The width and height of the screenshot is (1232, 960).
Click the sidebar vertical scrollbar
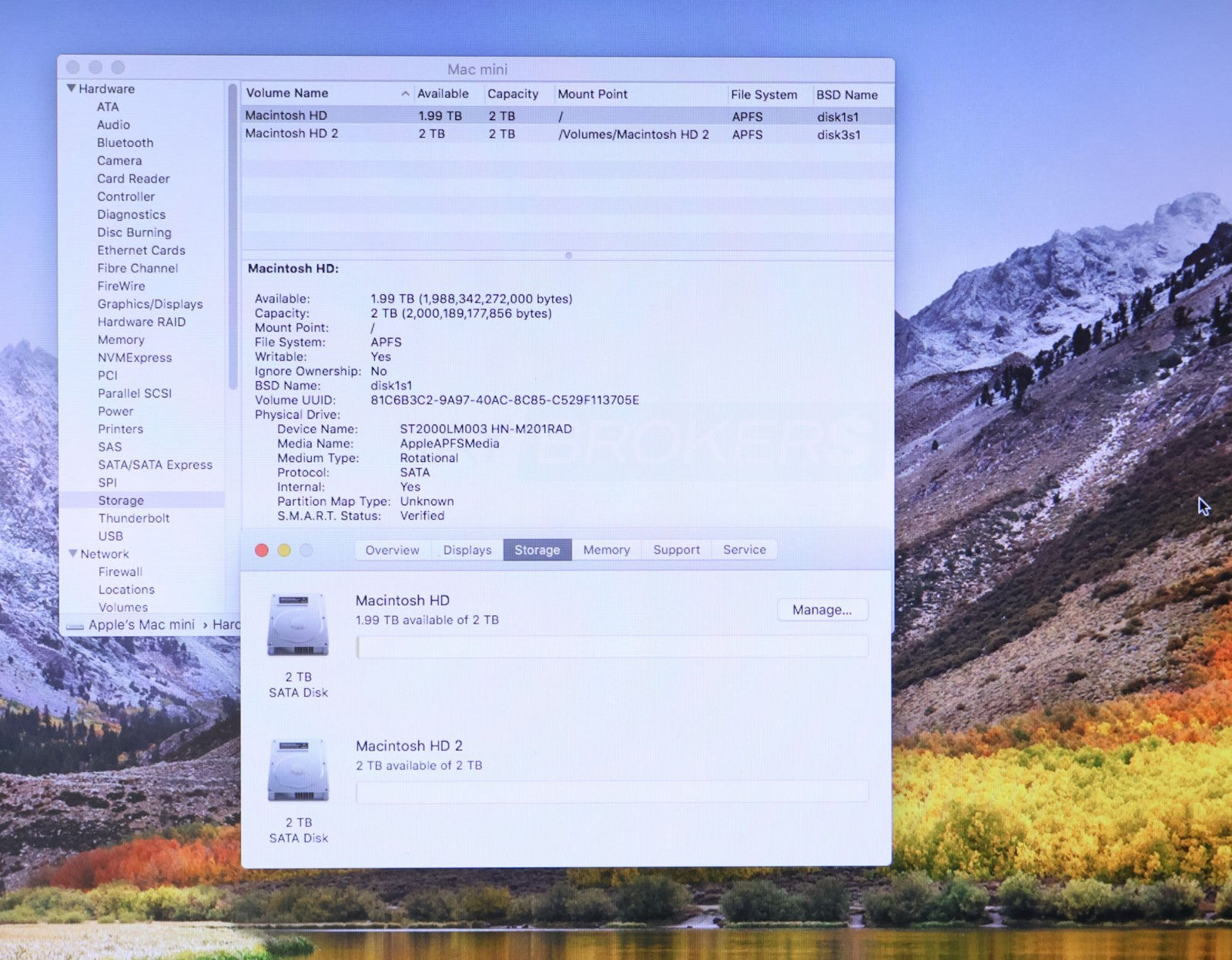233,231
